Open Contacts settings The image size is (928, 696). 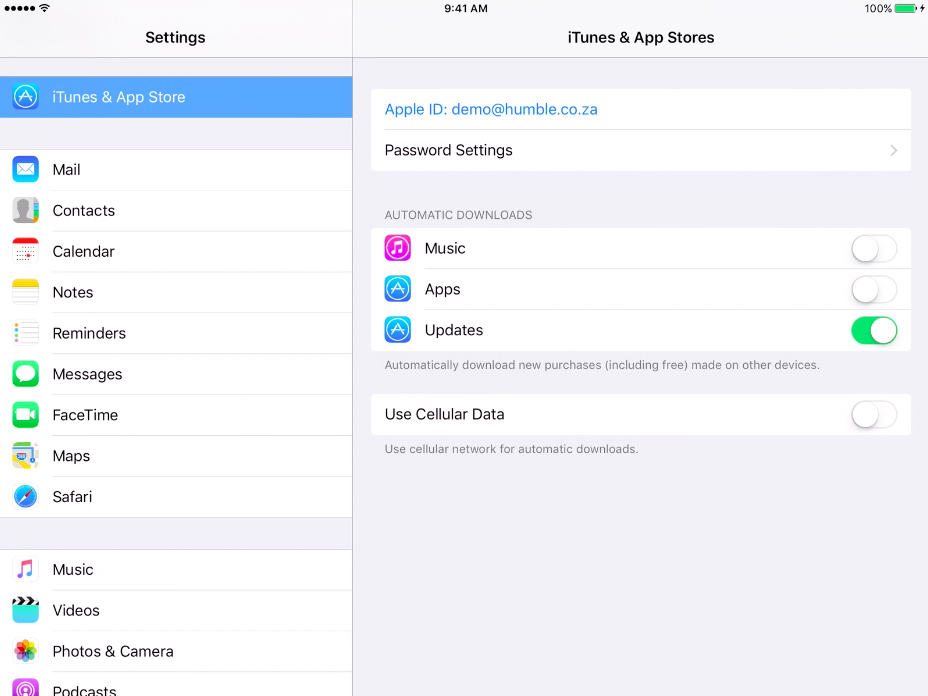[x=176, y=211]
